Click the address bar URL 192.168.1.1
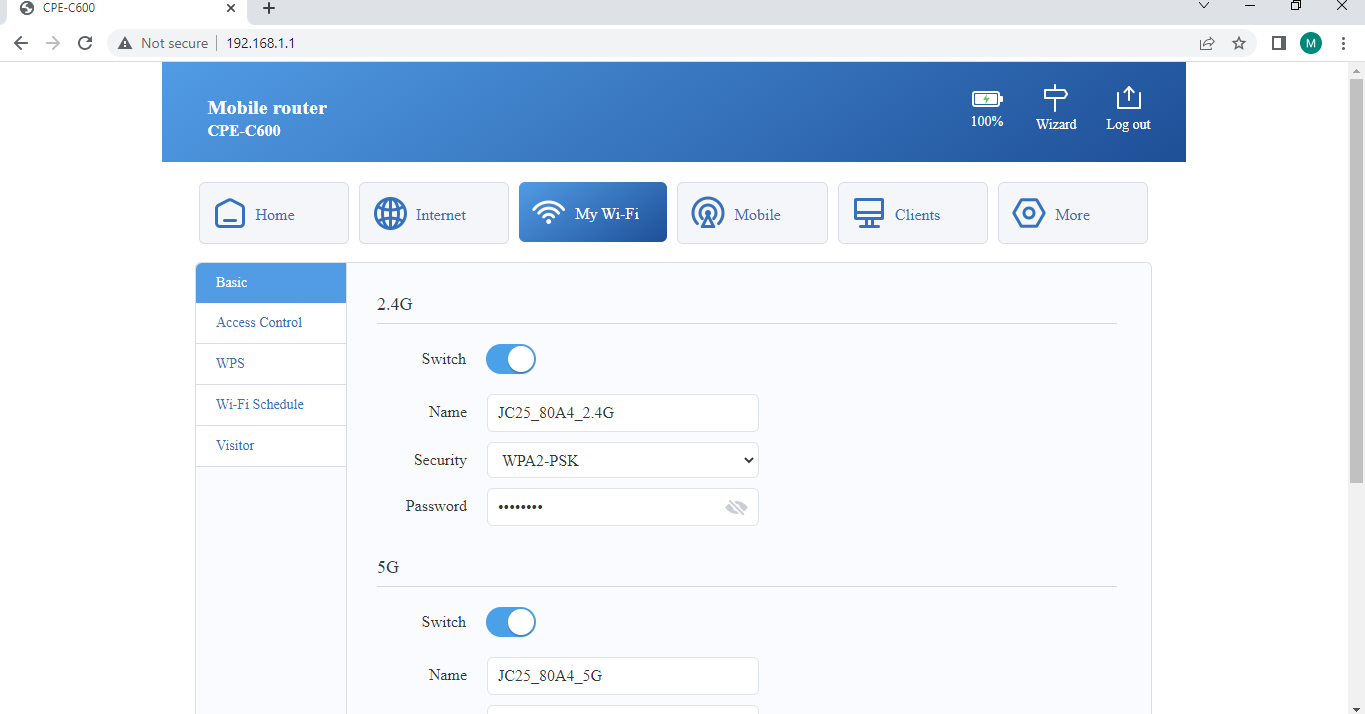Screen dimensions: 1365x714 pyautogui.click(x=260, y=43)
